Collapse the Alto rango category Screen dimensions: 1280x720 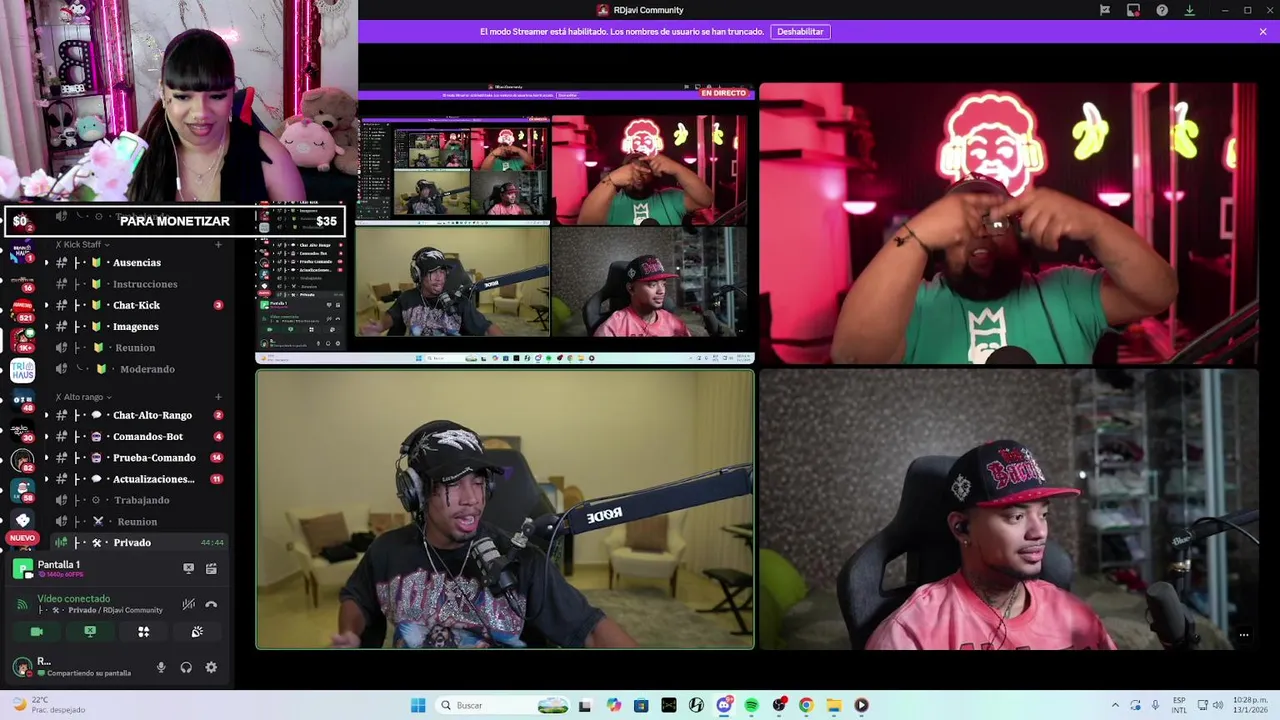83,397
